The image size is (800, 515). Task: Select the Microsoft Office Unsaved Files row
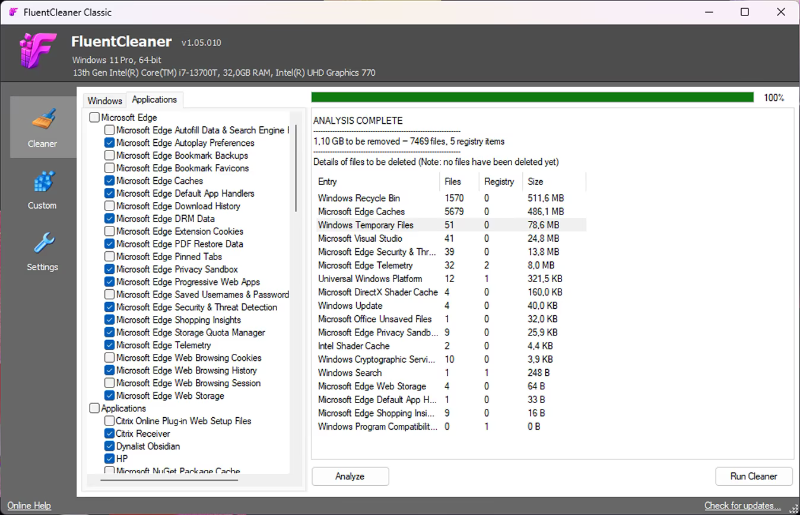(x=451, y=319)
